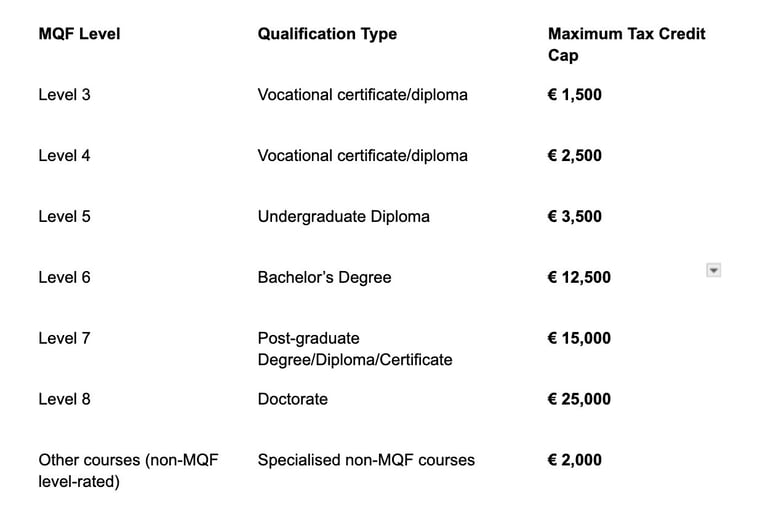This screenshot has height=509, width=768.
Task: Click the Level 6 cell
Action: coord(64,277)
